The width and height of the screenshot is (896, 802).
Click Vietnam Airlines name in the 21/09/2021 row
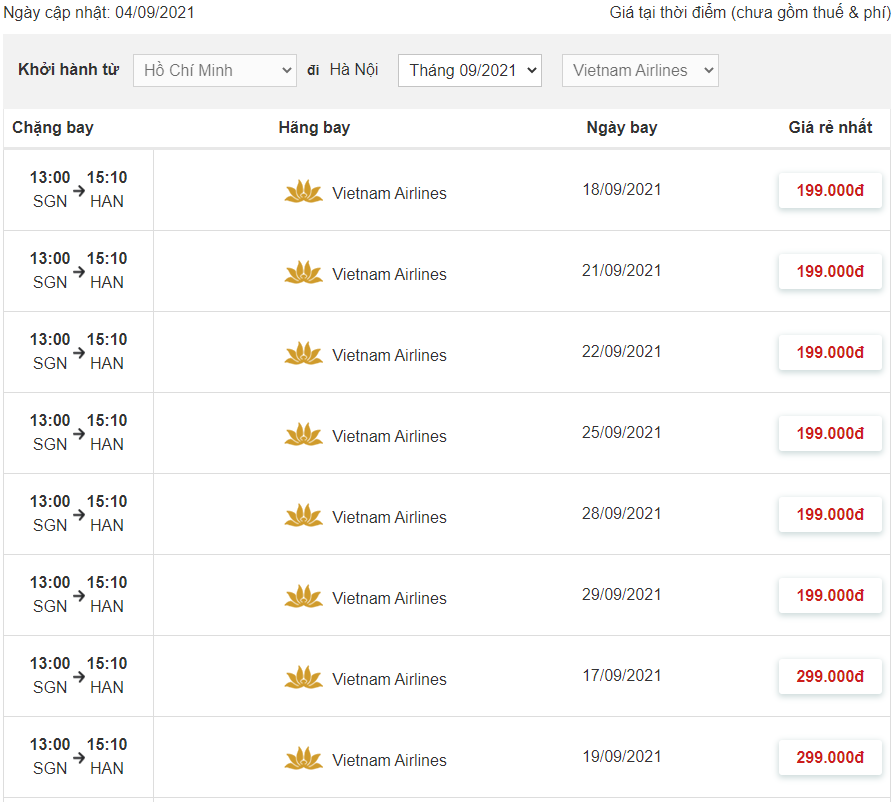(389, 274)
